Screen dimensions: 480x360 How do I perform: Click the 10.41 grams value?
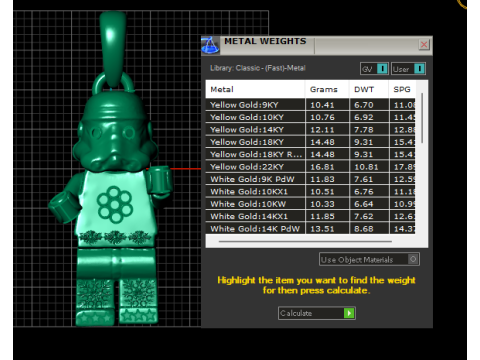click(322, 105)
